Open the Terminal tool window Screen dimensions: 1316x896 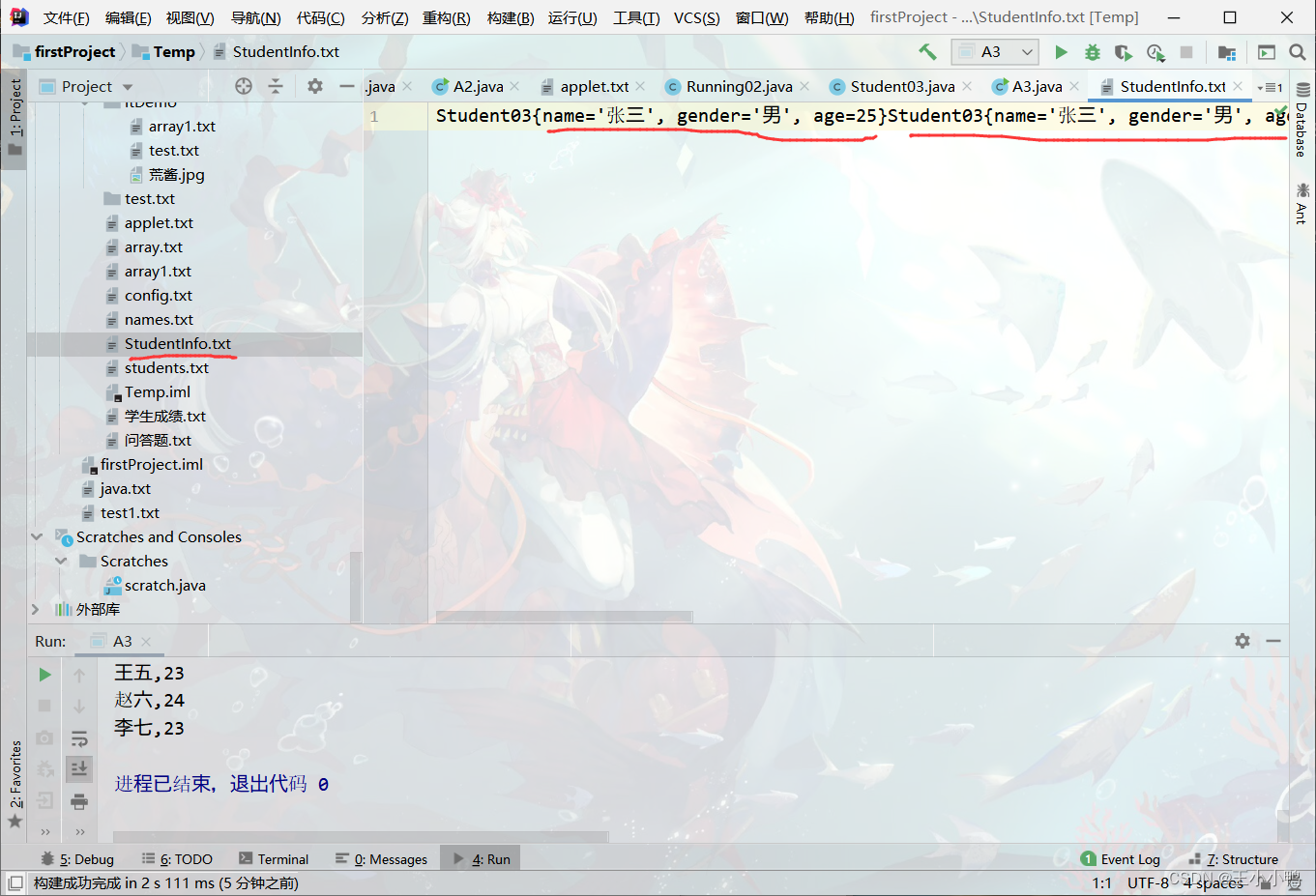click(274, 859)
